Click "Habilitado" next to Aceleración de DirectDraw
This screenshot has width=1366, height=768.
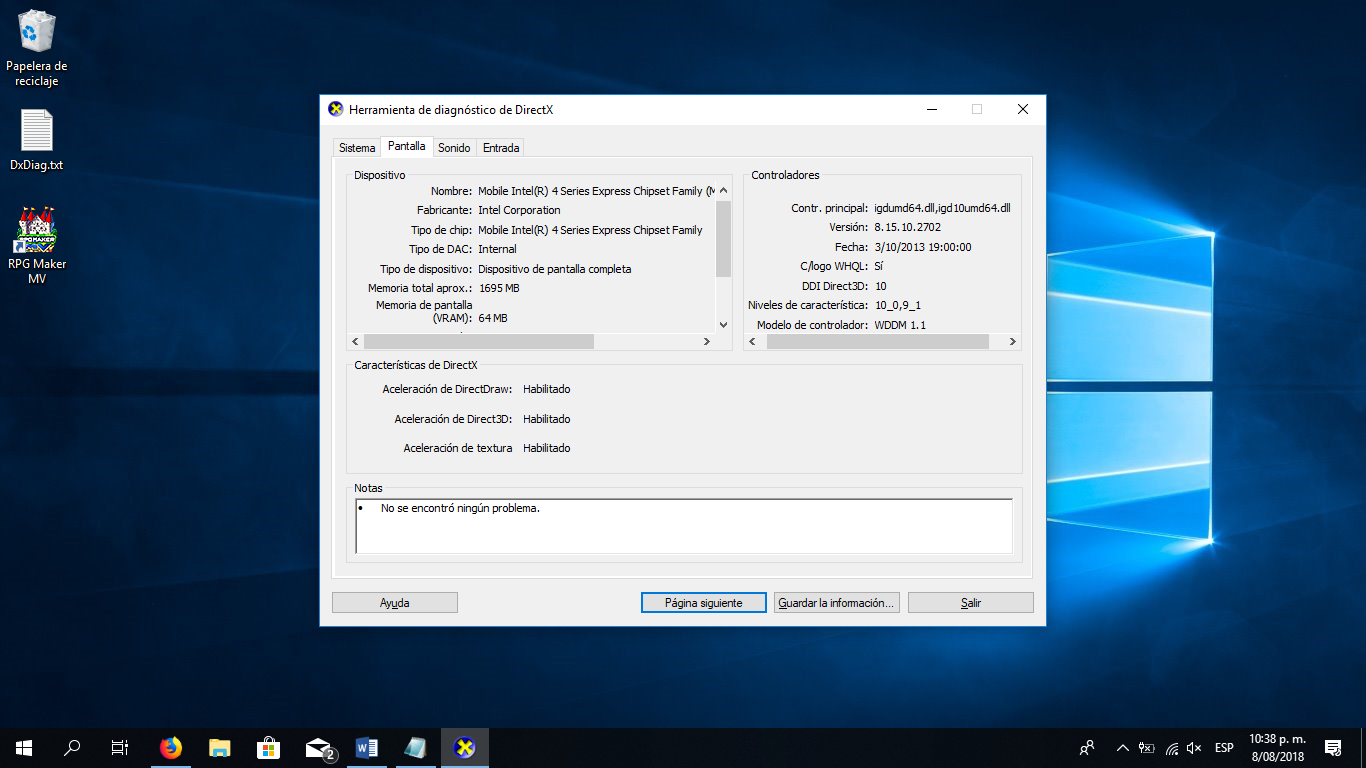pos(547,389)
